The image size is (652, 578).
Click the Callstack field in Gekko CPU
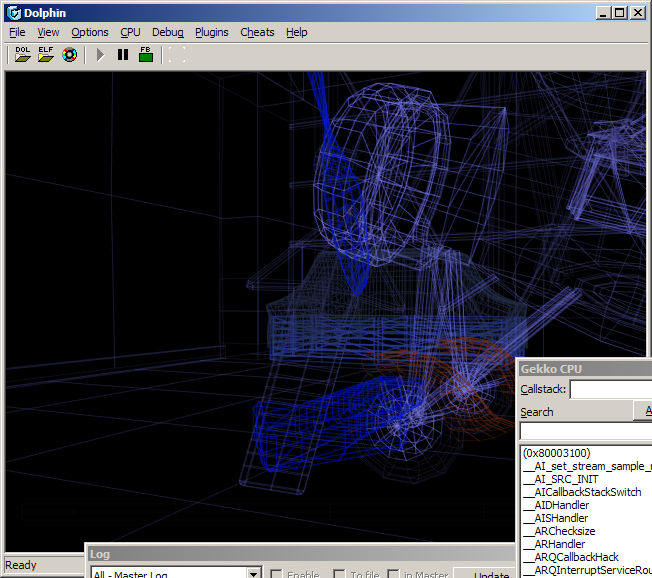[x=611, y=390]
